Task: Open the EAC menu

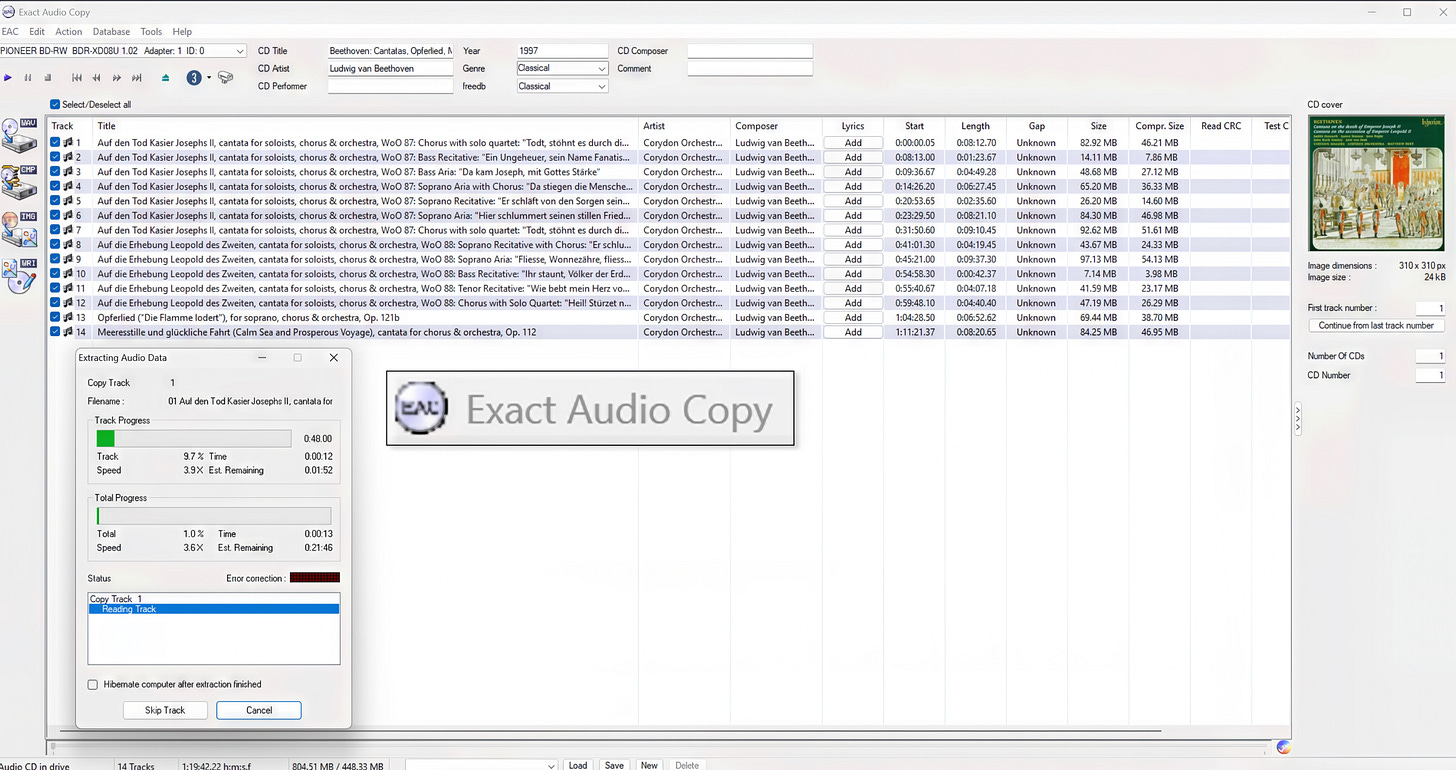Action: coord(10,32)
